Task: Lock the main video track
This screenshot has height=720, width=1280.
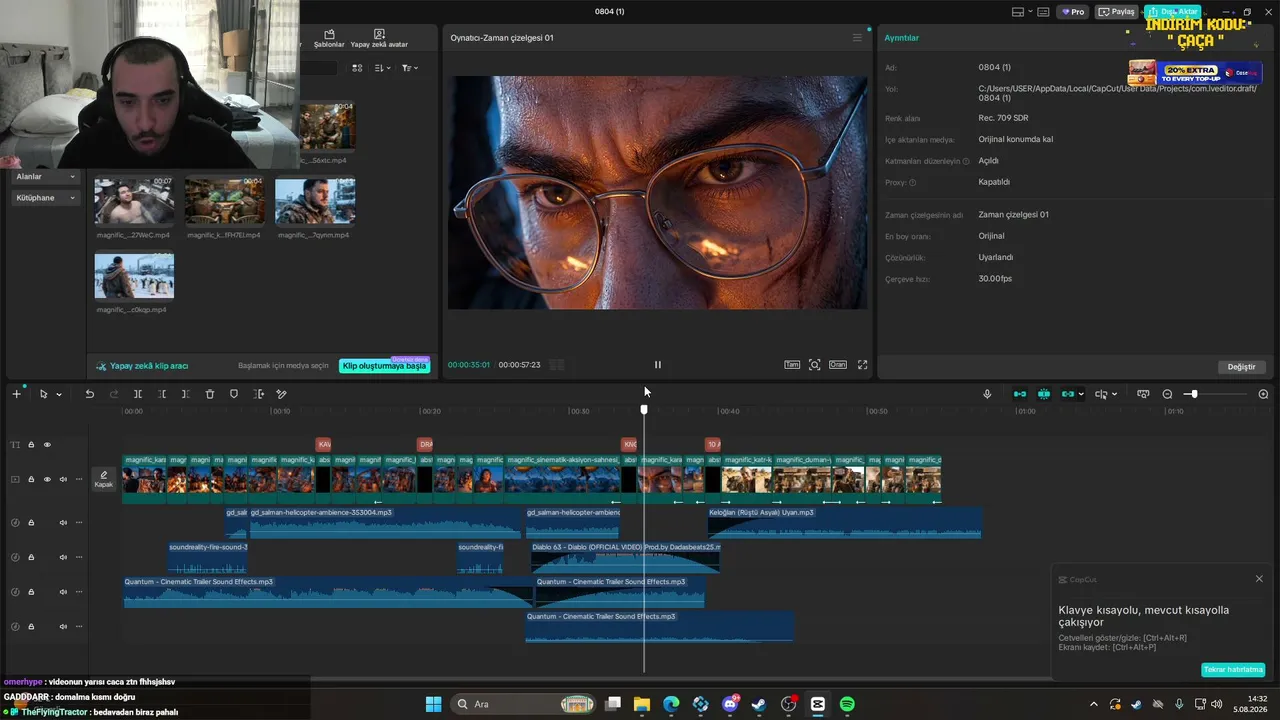Action: tap(31, 479)
